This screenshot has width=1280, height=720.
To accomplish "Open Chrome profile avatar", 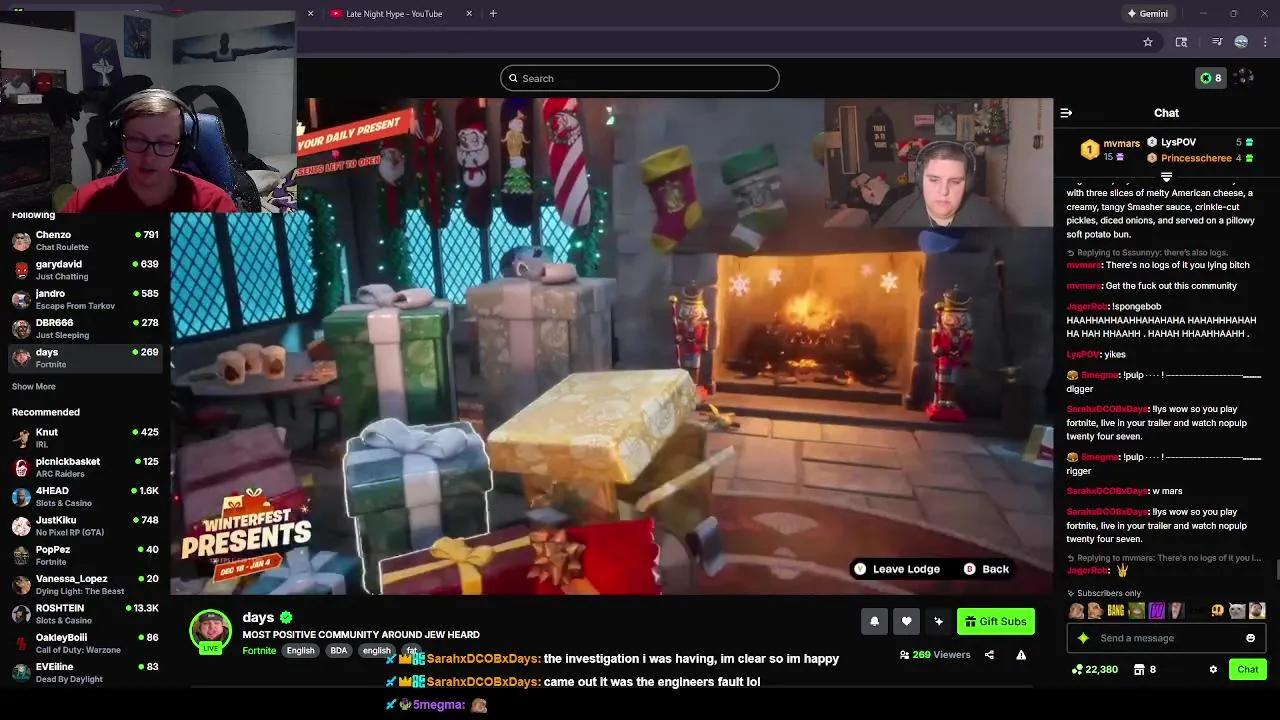I will pyautogui.click(x=1241, y=42).
